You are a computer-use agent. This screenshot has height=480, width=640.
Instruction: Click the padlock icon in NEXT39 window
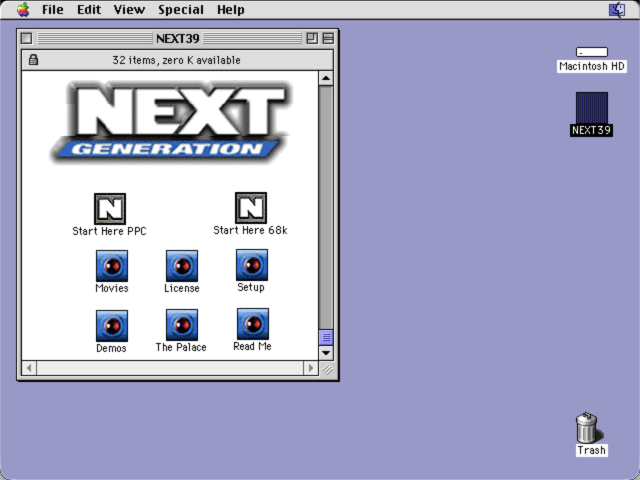(x=33, y=60)
